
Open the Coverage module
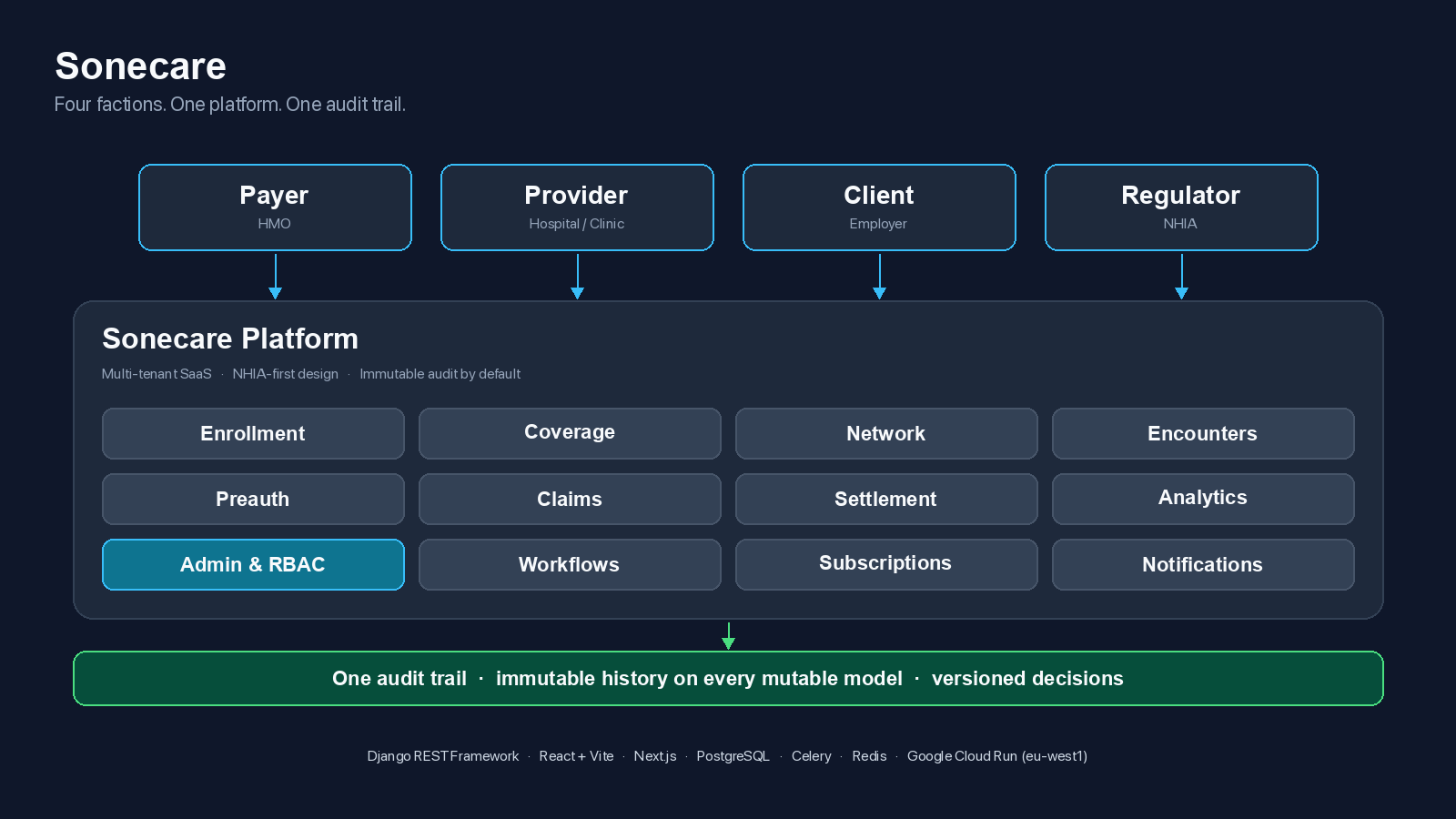point(570,433)
